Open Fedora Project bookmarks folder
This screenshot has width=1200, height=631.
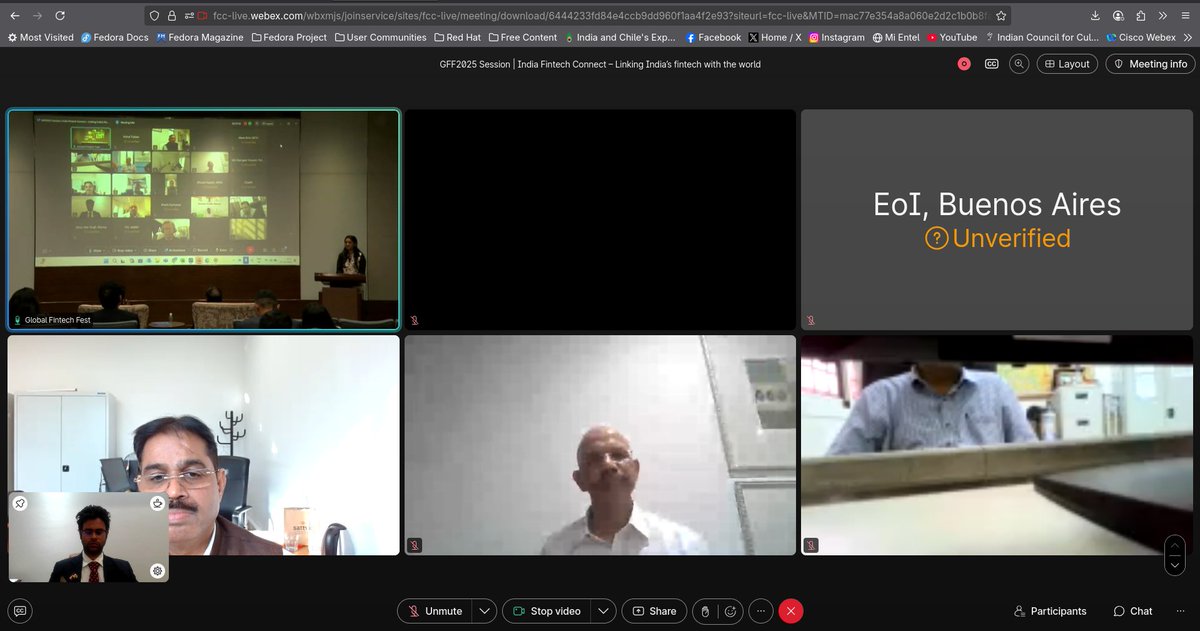pyautogui.click(x=289, y=37)
